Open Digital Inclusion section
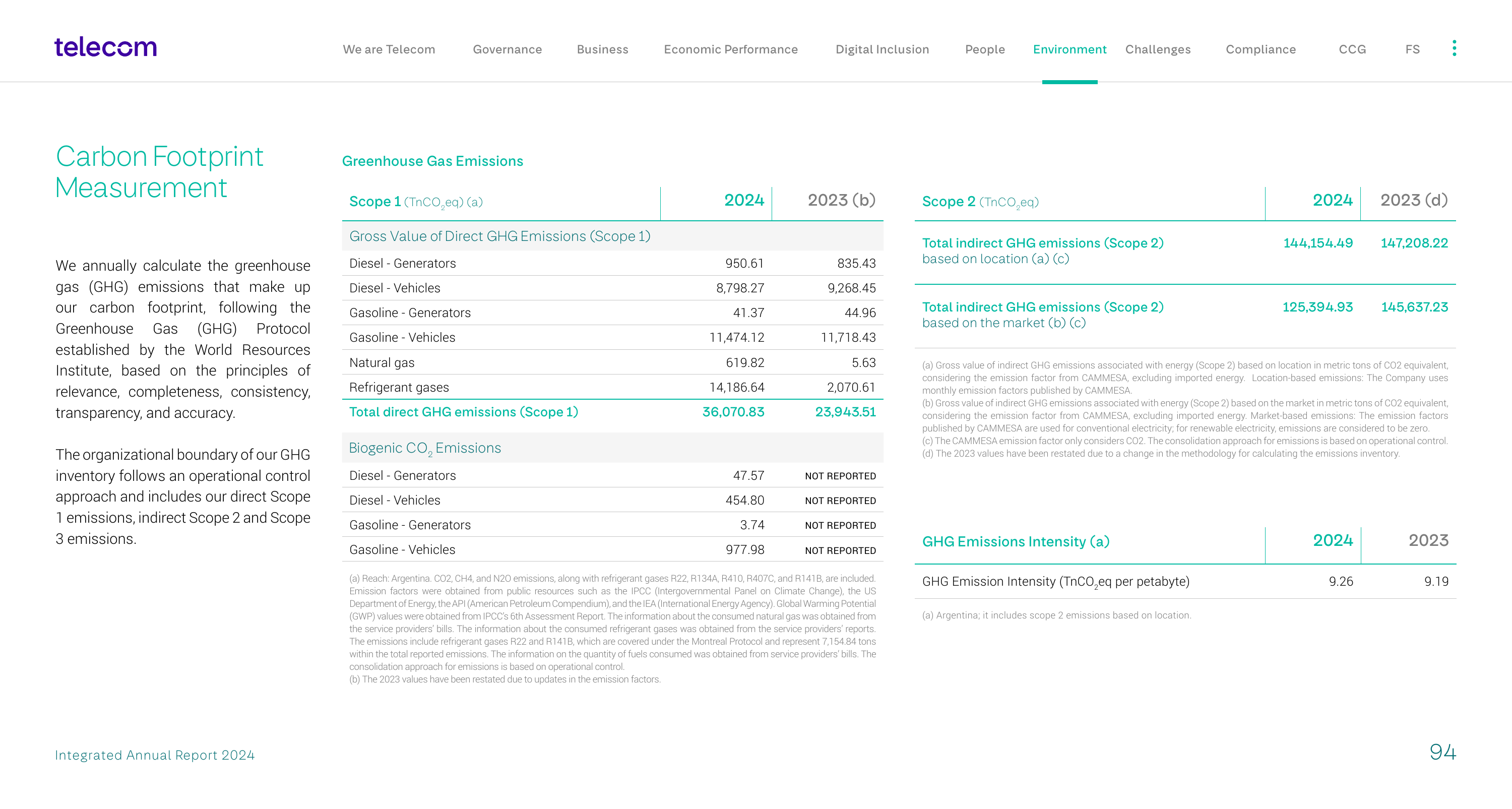The width and height of the screenshot is (1512, 809). point(882,49)
